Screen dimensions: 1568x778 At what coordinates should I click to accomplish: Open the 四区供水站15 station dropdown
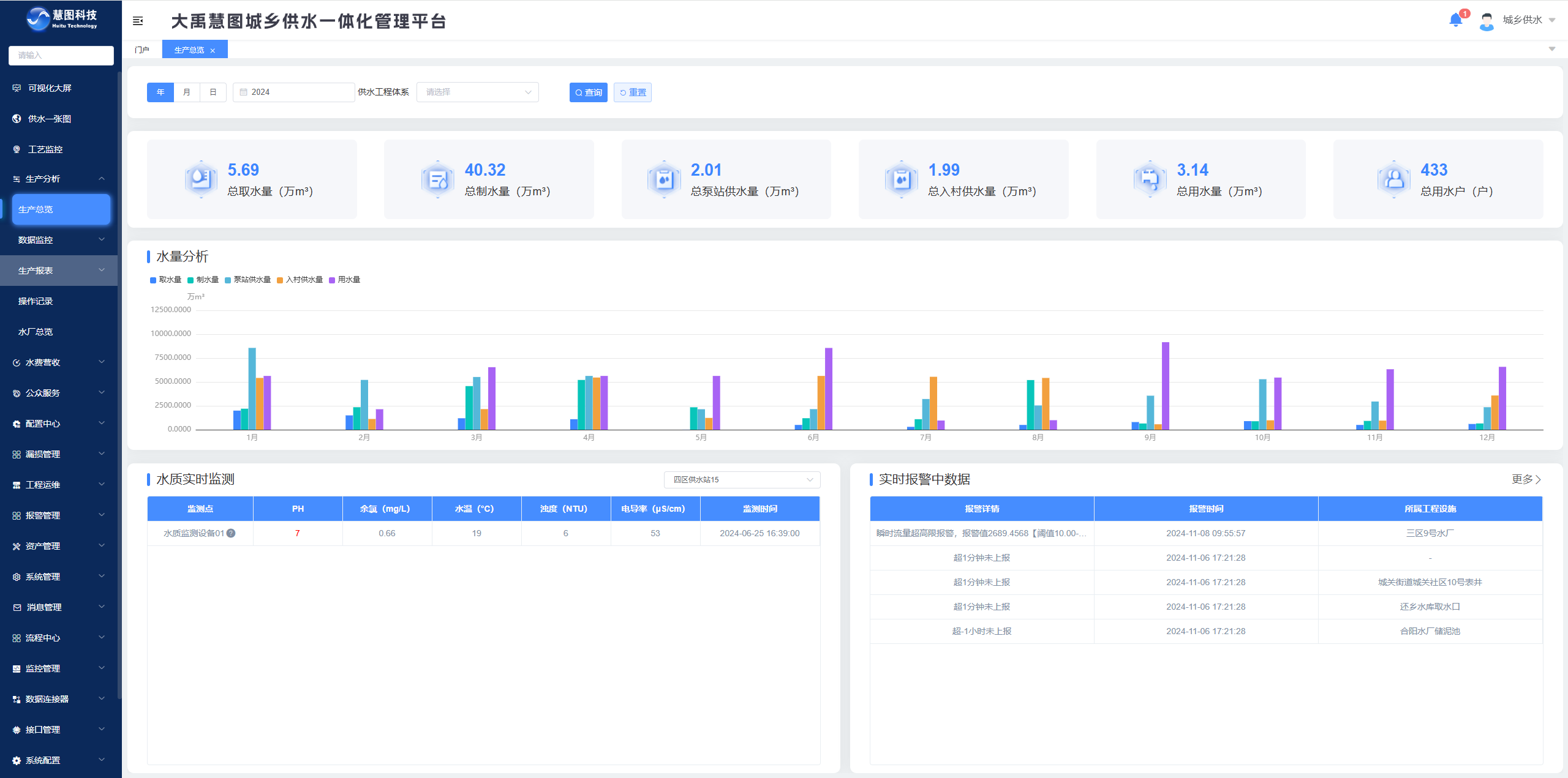click(742, 480)
